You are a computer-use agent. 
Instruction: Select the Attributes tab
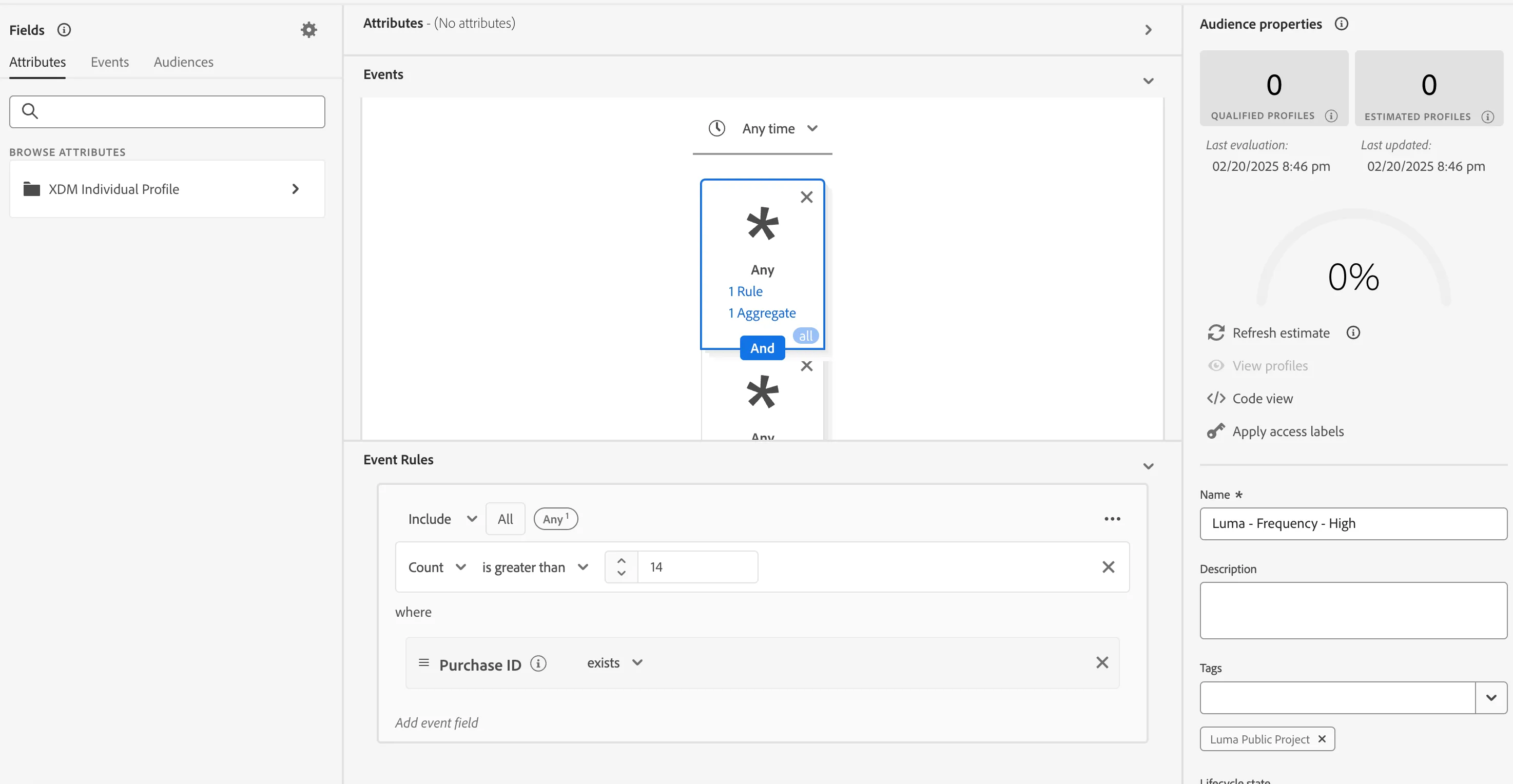[x=37, y=62]
